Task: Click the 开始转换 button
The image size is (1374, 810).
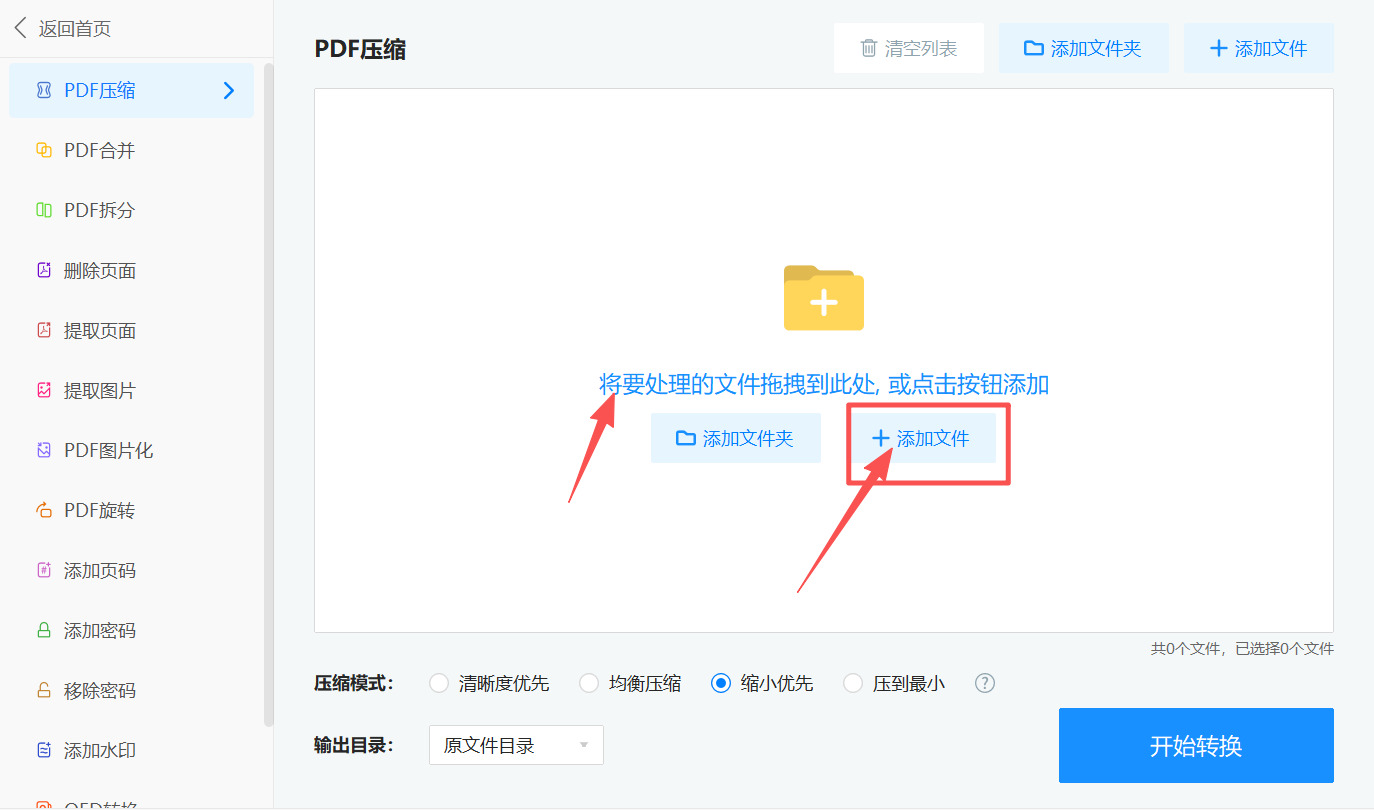Action: tap(1196, 745)
